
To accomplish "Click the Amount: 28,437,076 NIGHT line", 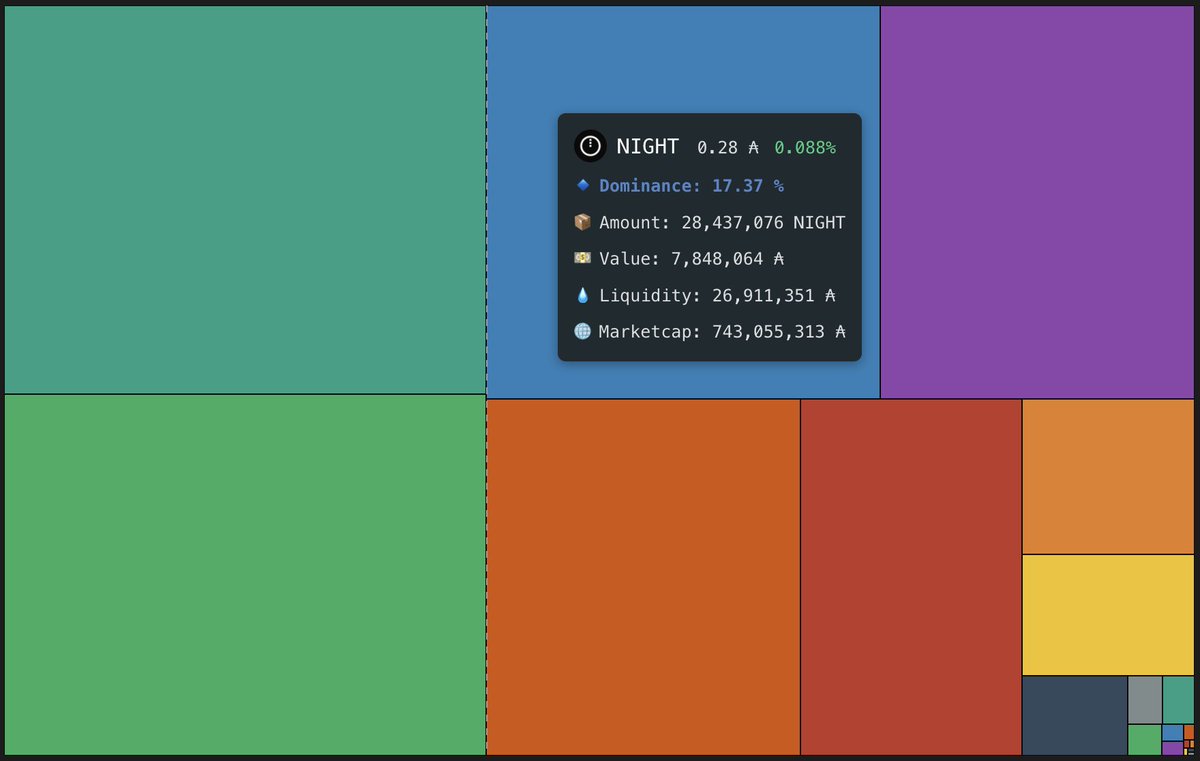I will [722, 222].
